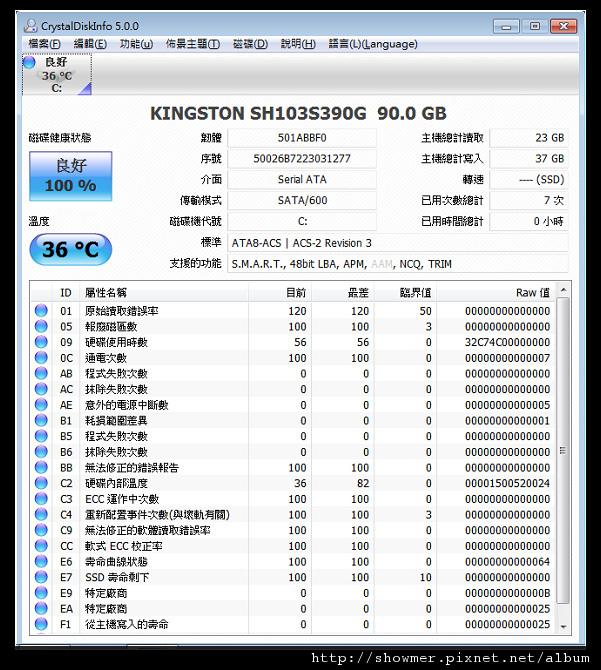This screenshot has height=670, width=601.
Task: Click the status orb for attribute E7
Action: [x=41, y=577]
